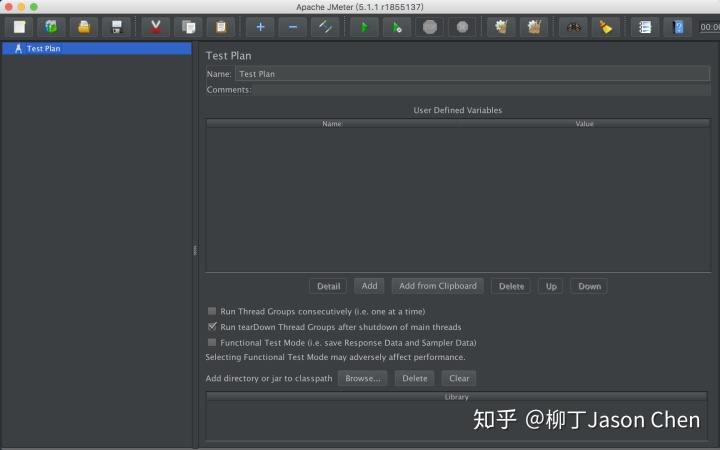Expand all nodes with plus icon
Image resolution: width=720 pixels, height=450 pixels.
[260, 27]
